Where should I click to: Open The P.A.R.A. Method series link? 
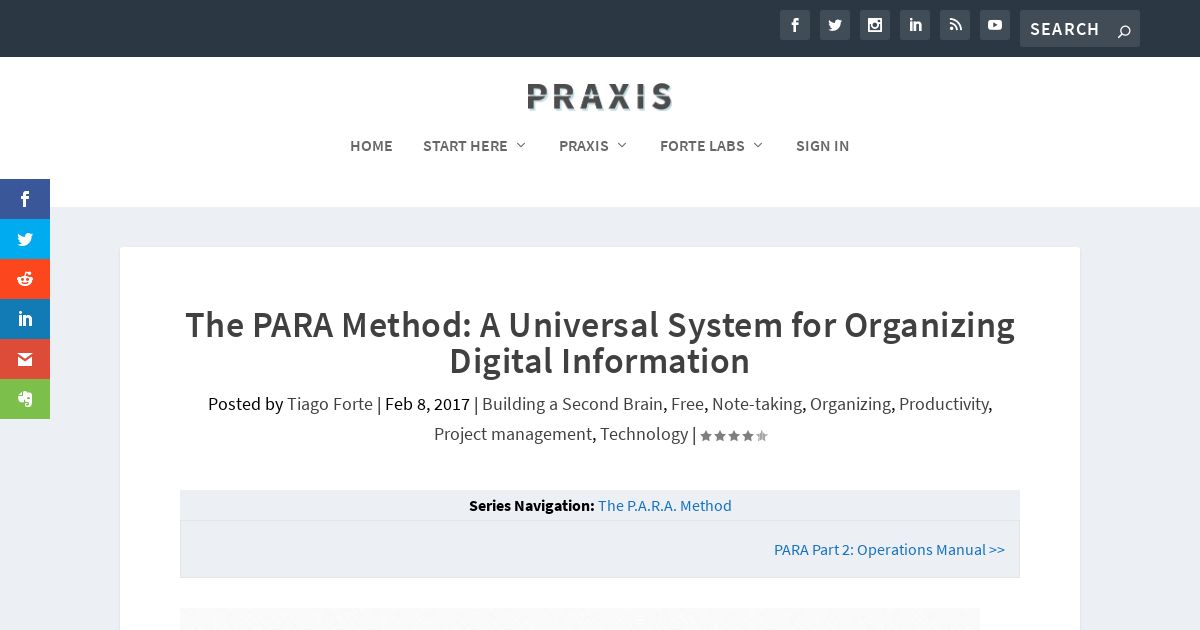click(665, 506)
